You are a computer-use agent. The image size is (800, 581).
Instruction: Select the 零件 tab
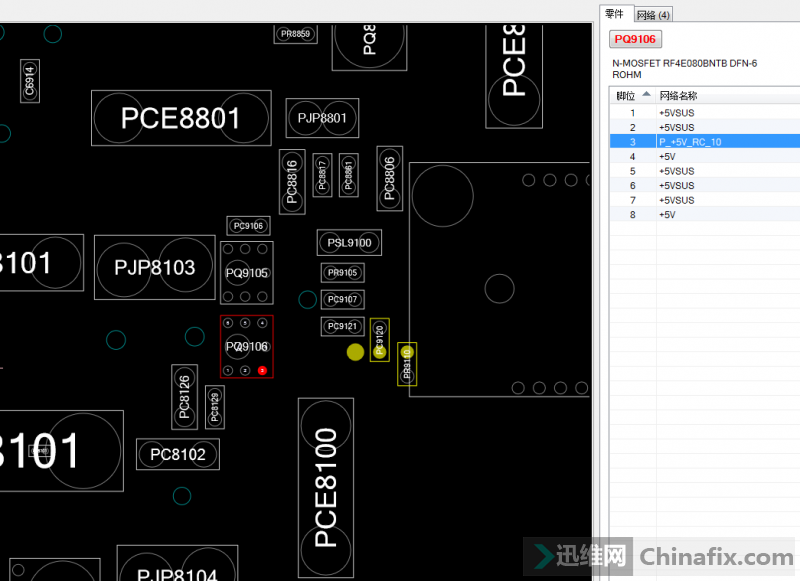pos(615,14)
